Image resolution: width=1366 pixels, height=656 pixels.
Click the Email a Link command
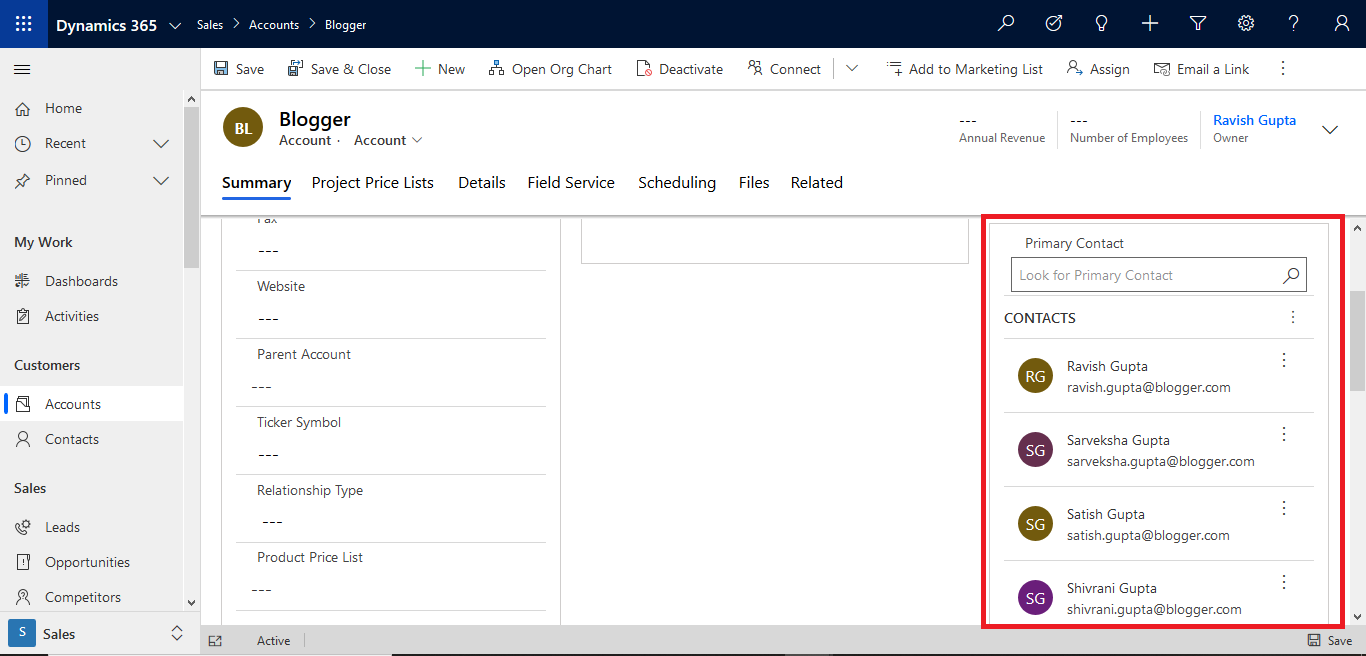pyautogui.click(x=1200, y=68)
